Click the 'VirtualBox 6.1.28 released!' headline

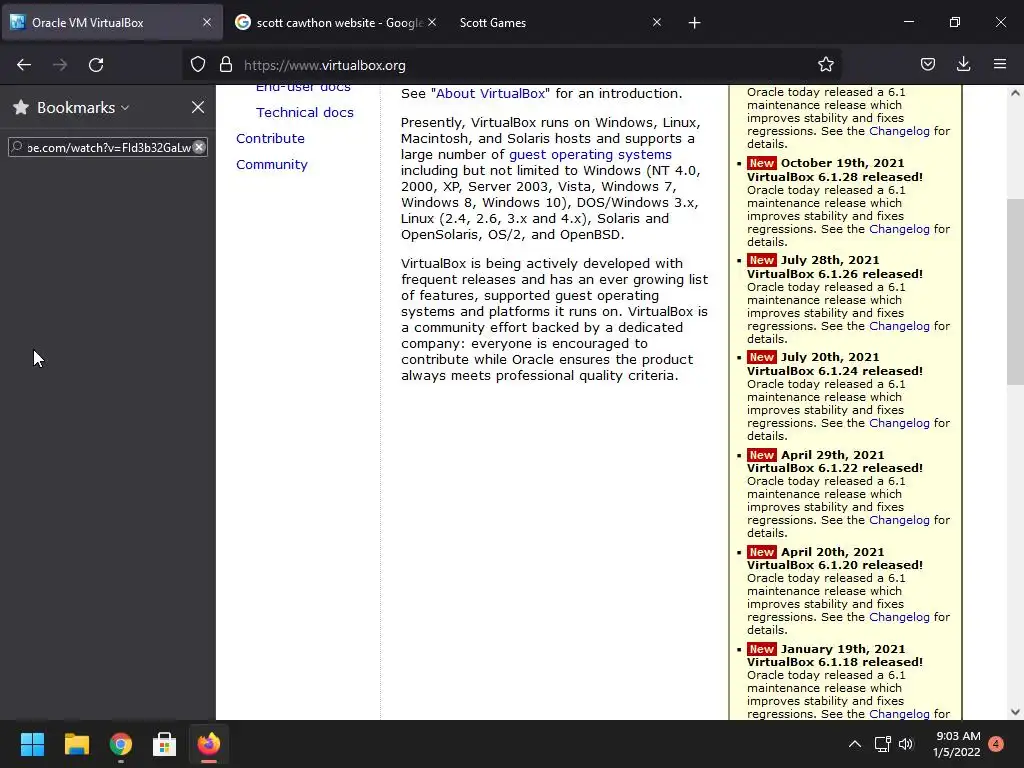click(835, 176)
